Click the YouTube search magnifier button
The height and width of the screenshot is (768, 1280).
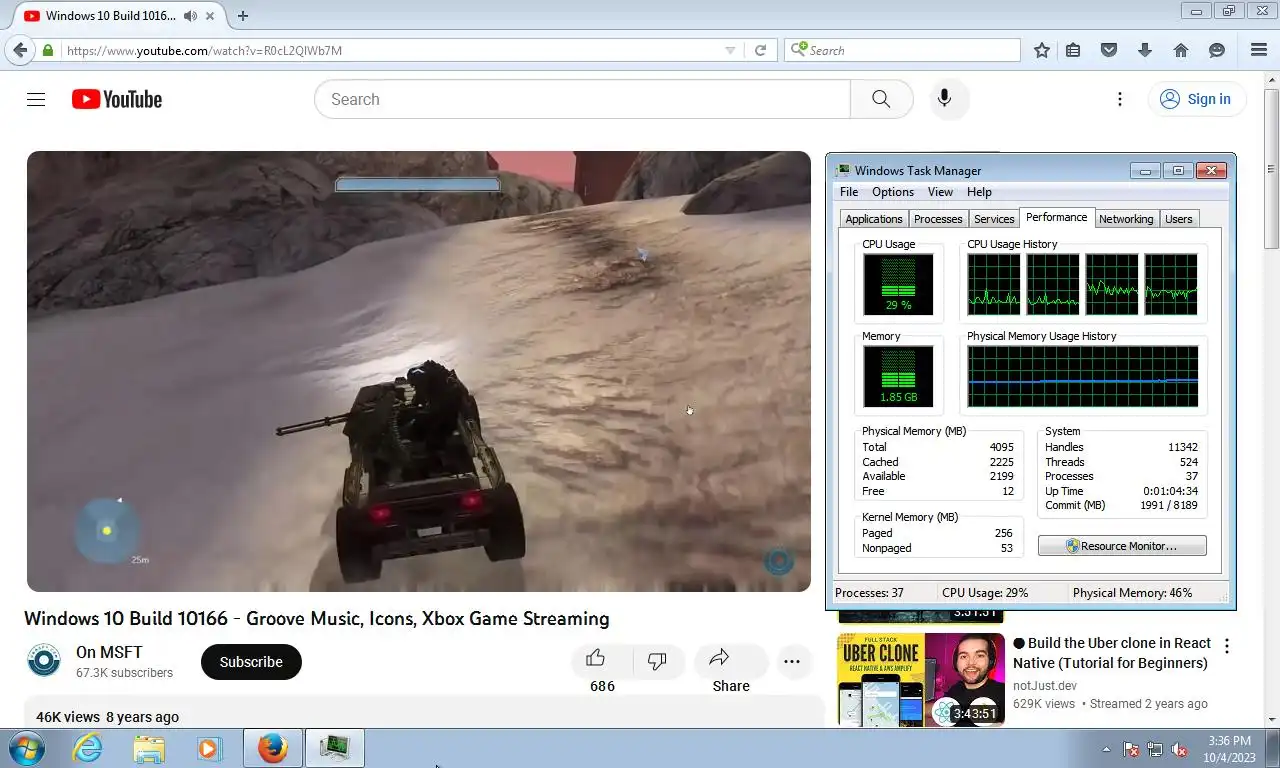coord(881,99)
